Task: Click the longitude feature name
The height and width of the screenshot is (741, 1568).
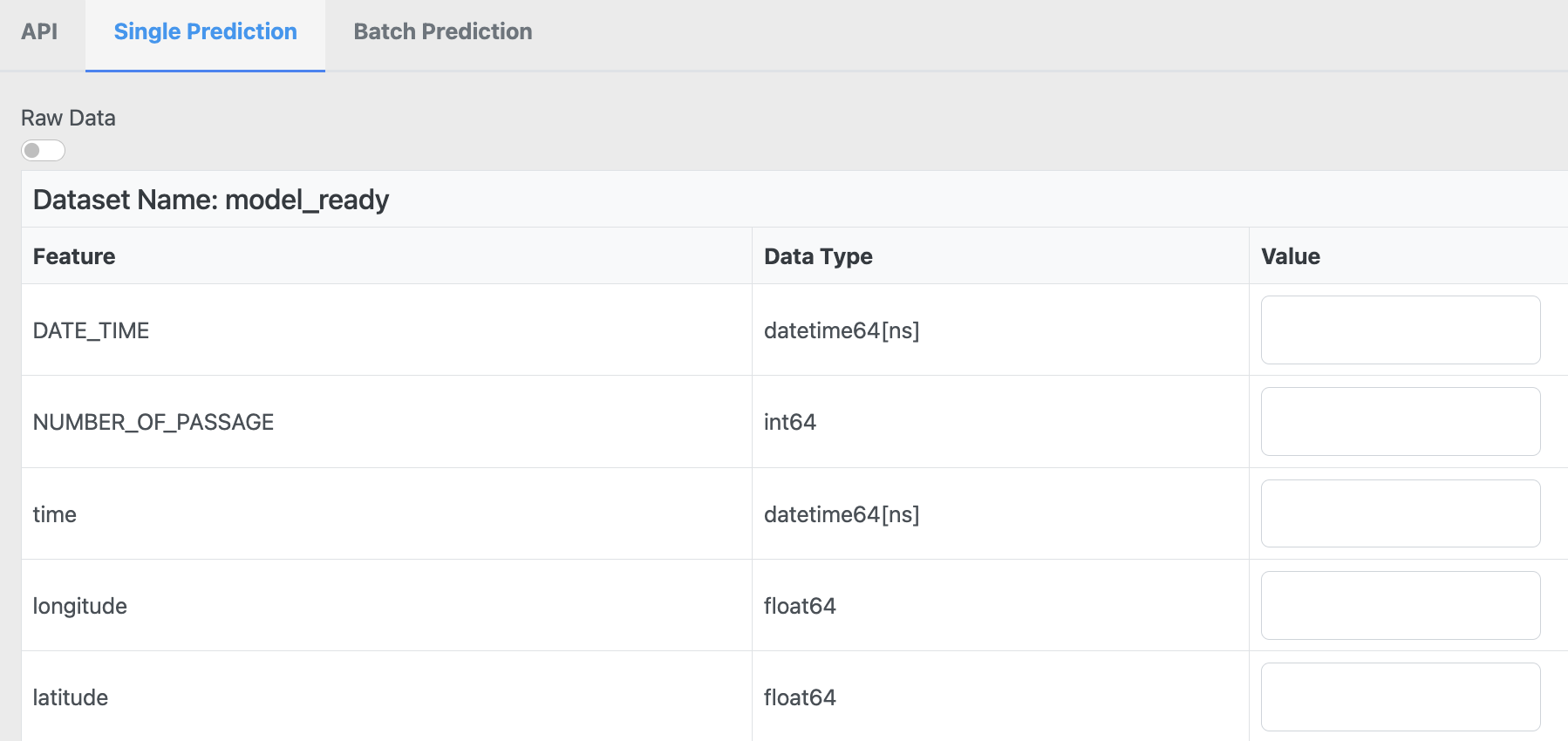Action: tap(80, 606)
